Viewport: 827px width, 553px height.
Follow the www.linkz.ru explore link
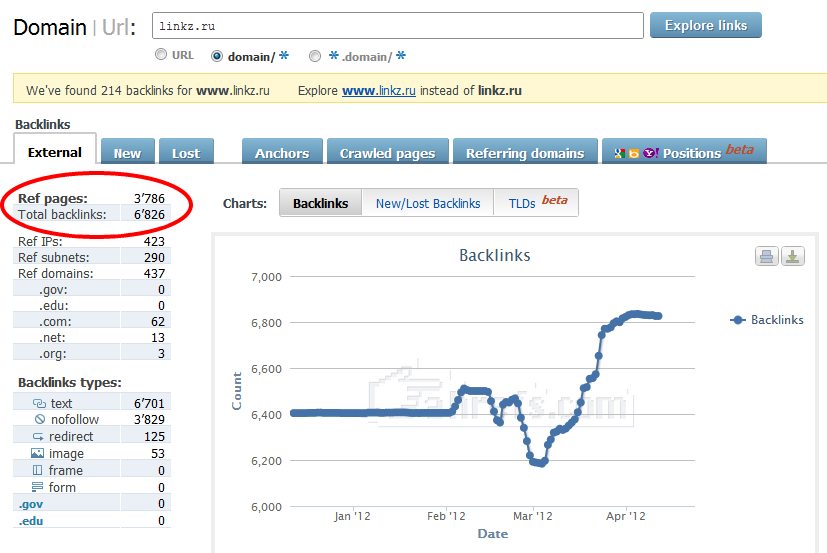pyautogui.click(x=379, y=91)
